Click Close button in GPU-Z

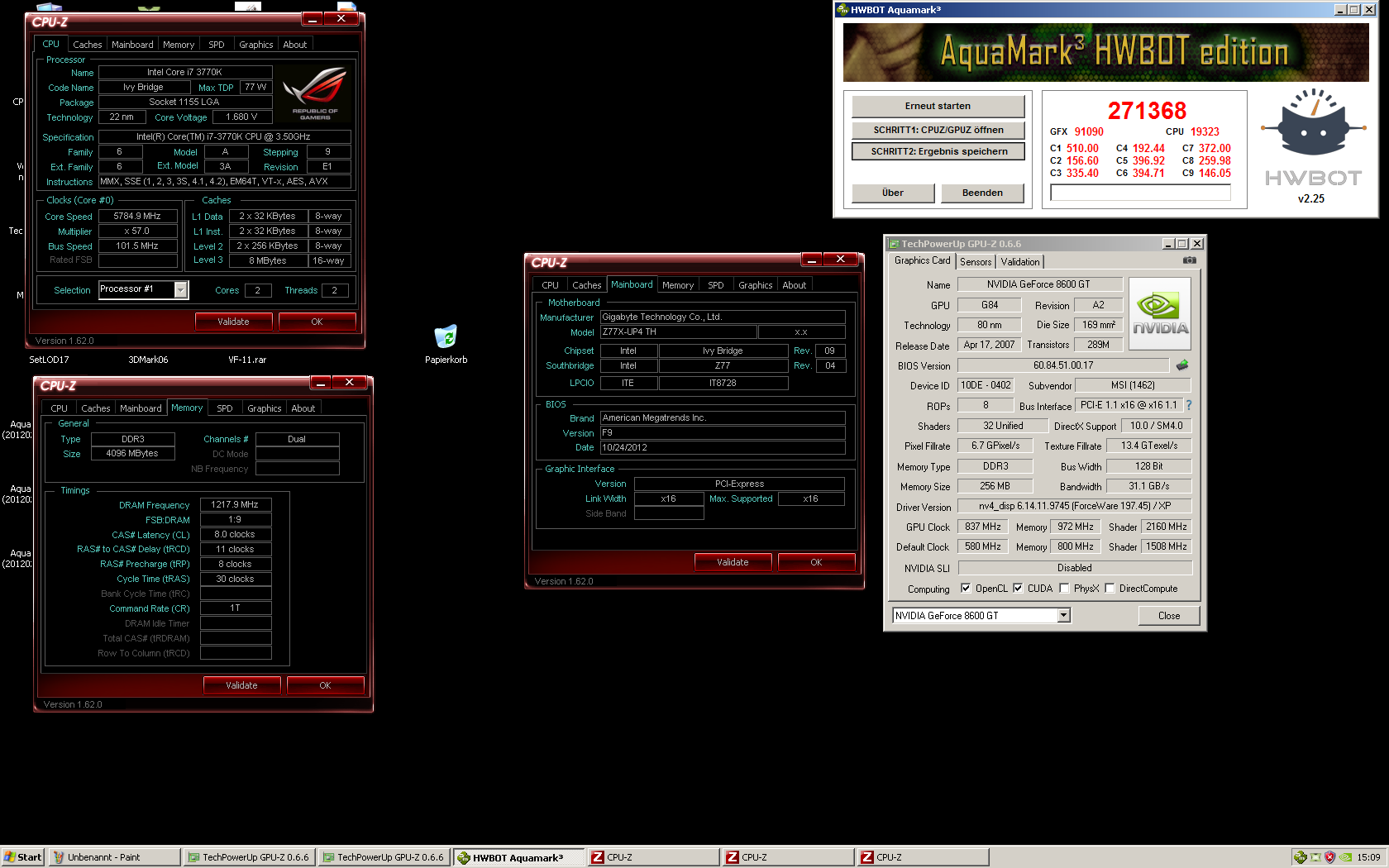tap(1169, 616)
